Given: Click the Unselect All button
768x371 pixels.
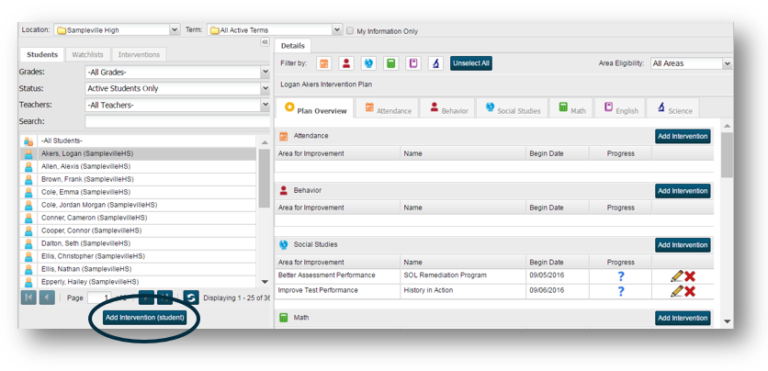Looking at the screenshot, I should [x=471, y=63].
